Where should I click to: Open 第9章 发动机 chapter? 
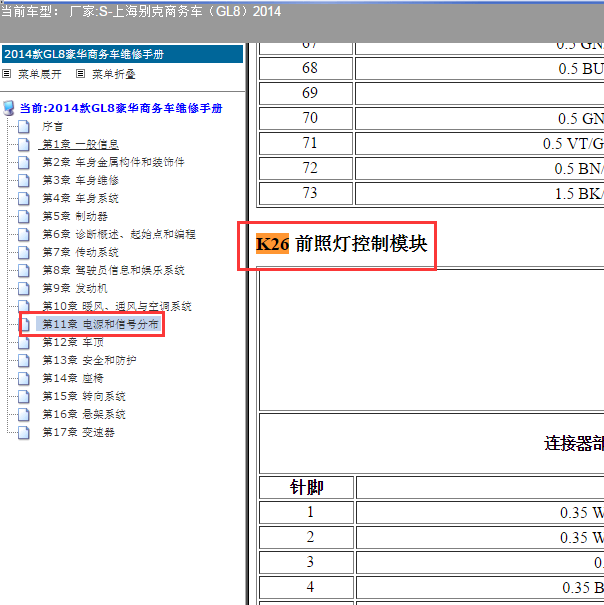point(75,288)
